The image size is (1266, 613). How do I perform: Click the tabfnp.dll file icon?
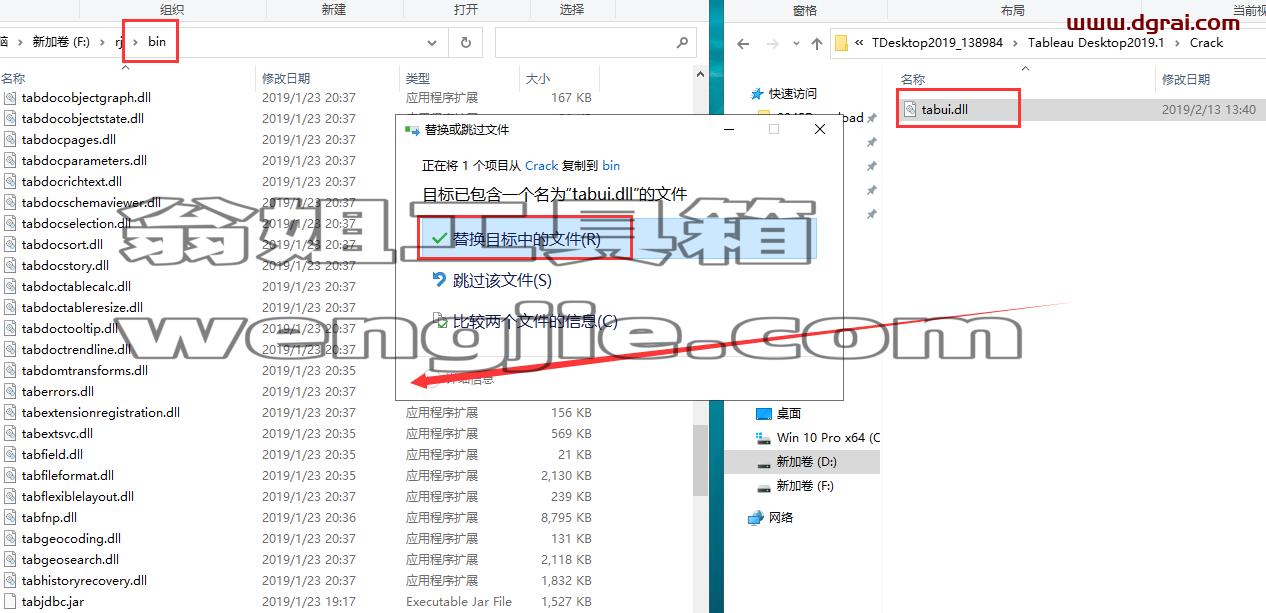(10, 518)
